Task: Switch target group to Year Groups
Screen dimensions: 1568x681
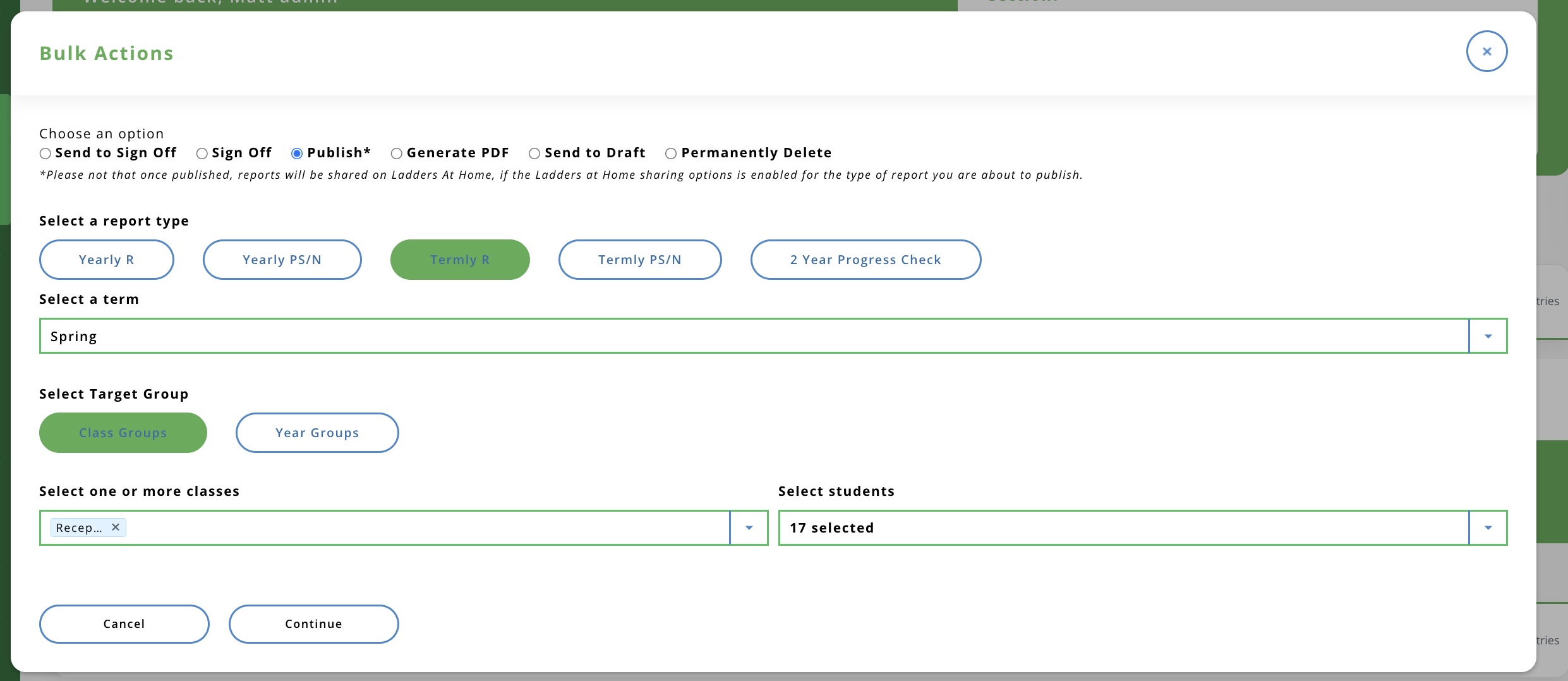Action: click(317, 433)
